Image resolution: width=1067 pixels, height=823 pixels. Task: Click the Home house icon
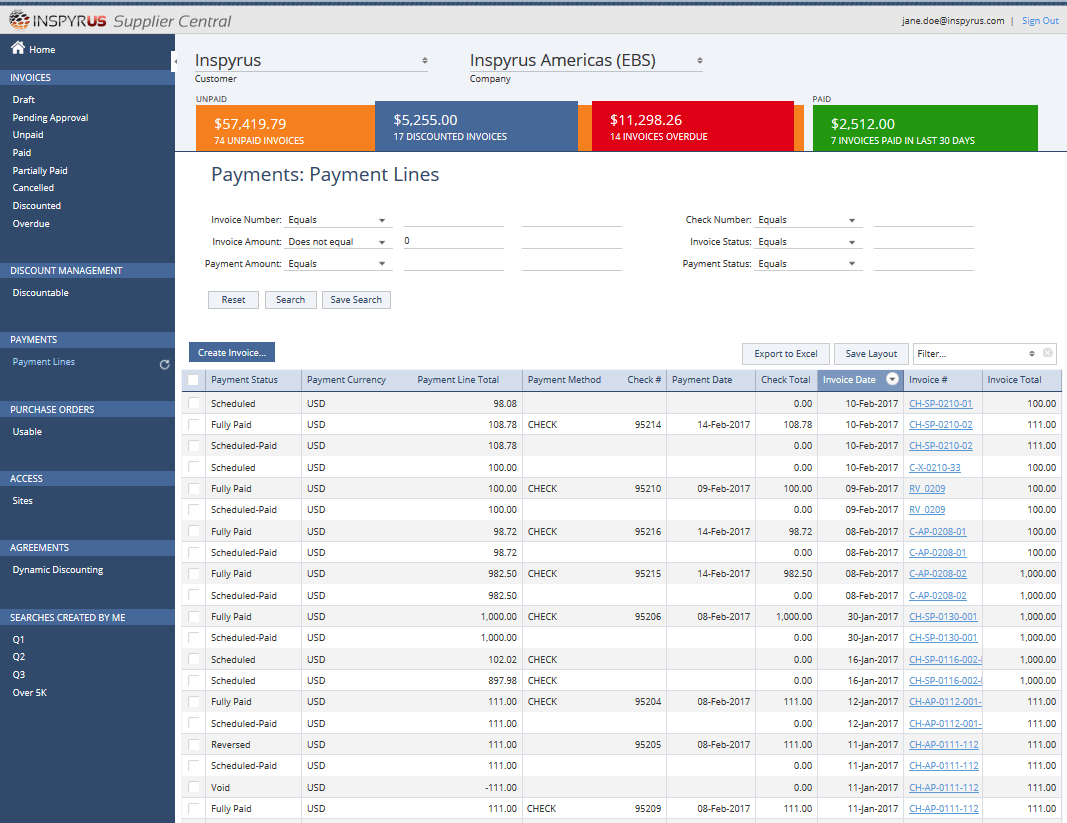18,48
